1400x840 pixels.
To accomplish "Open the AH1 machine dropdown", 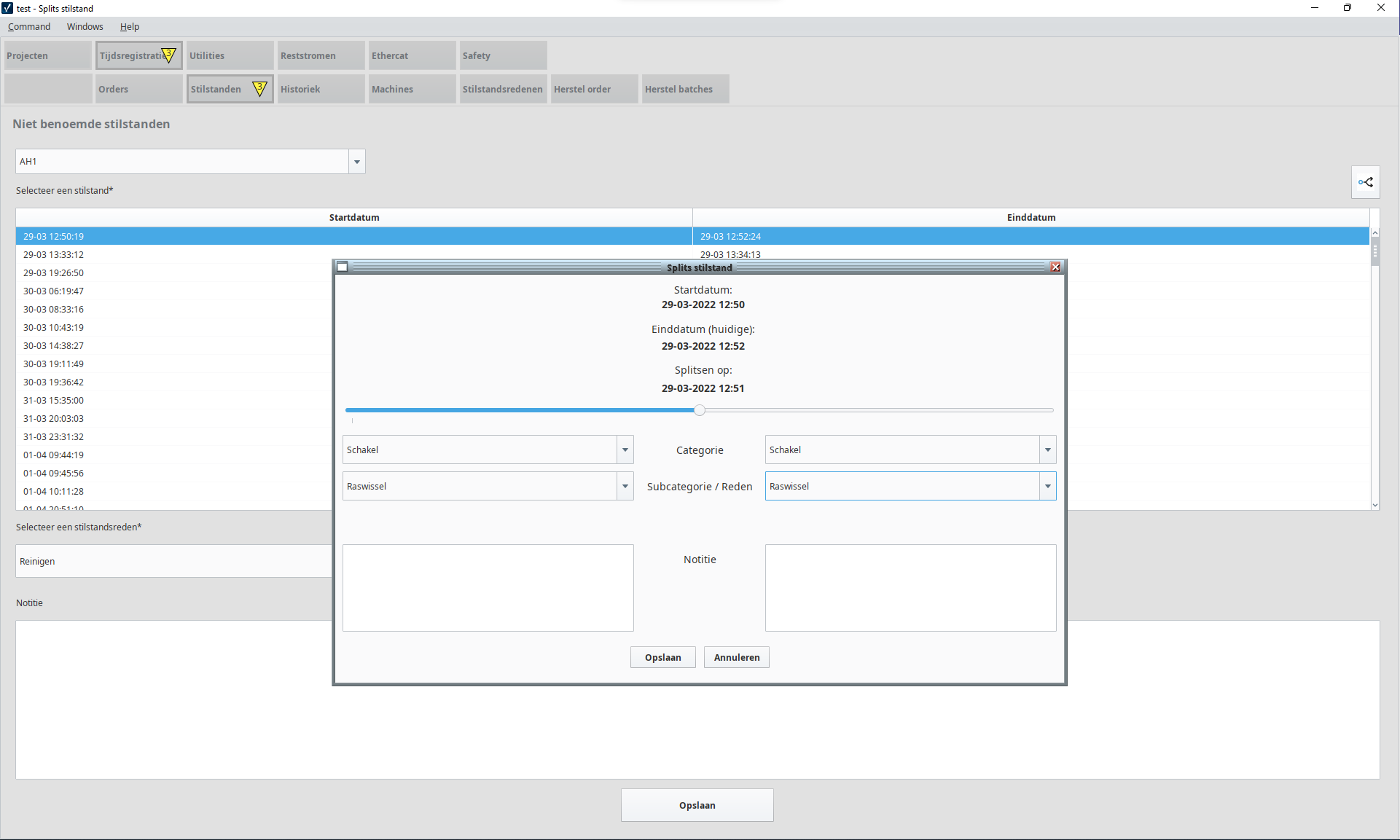I will point(356,162).
